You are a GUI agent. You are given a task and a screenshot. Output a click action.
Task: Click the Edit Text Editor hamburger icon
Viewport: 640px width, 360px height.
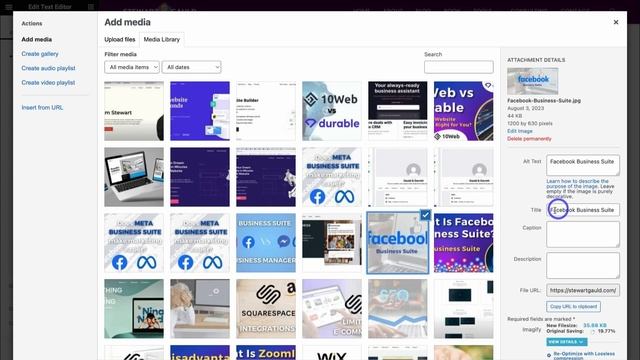[x=9, y=7]
